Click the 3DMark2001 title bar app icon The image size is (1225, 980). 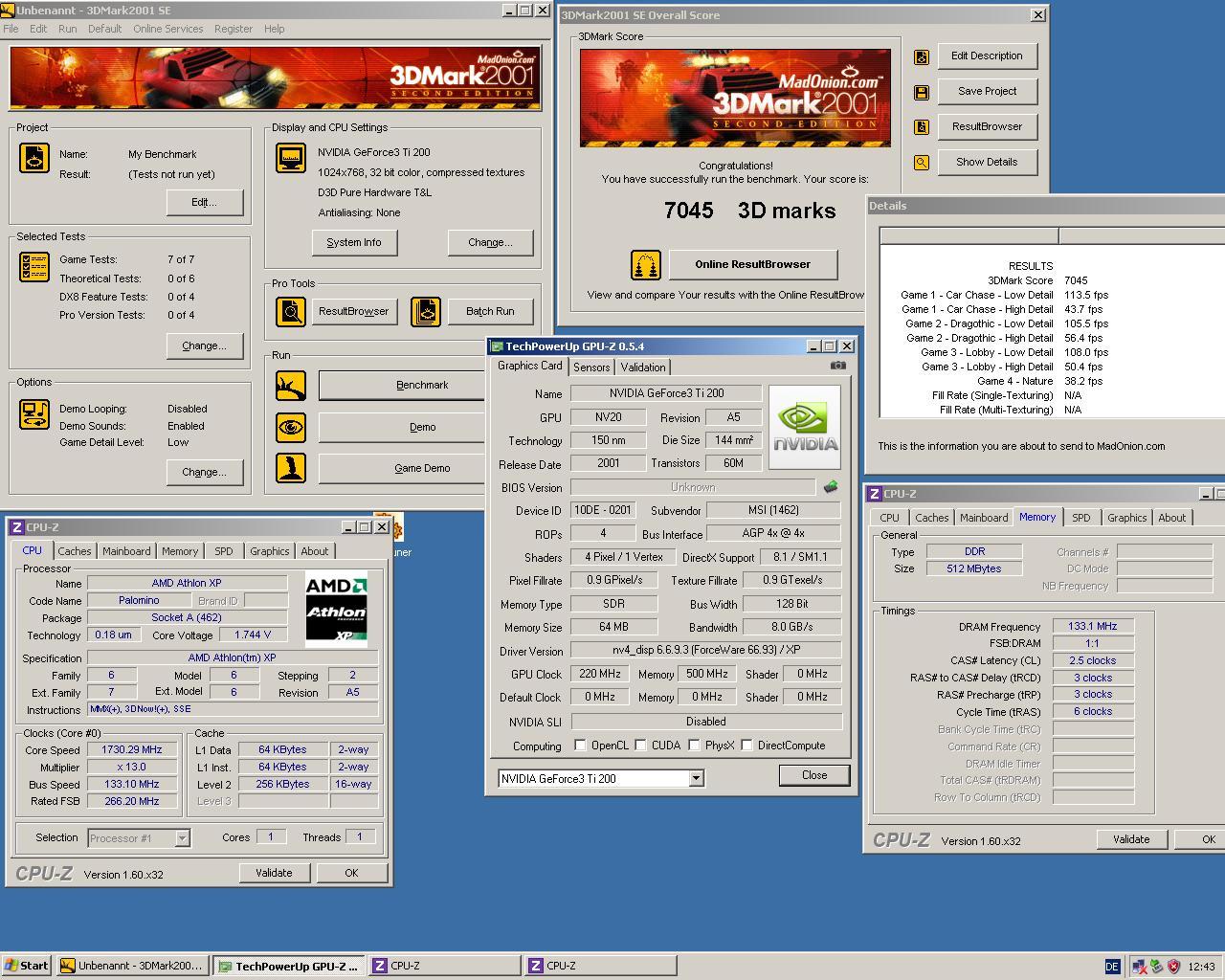tap(8, 11)
